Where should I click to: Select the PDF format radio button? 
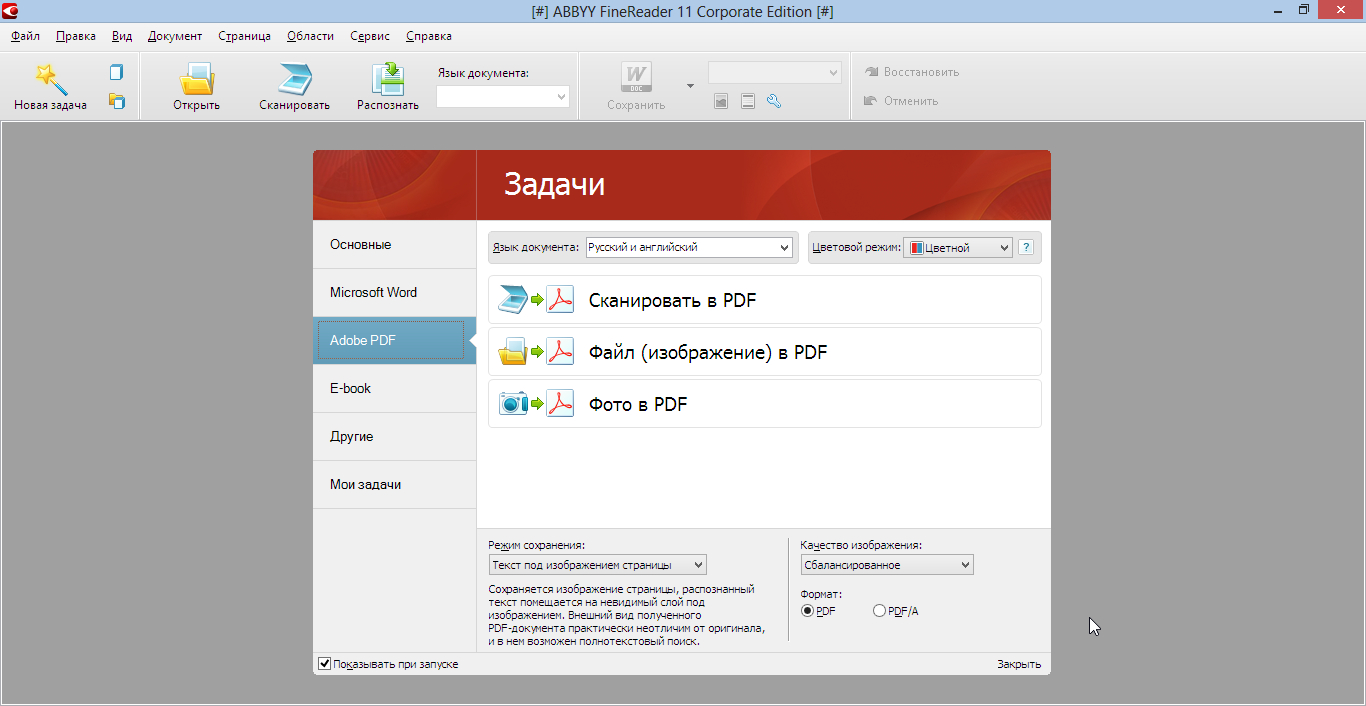click(808, 611)
